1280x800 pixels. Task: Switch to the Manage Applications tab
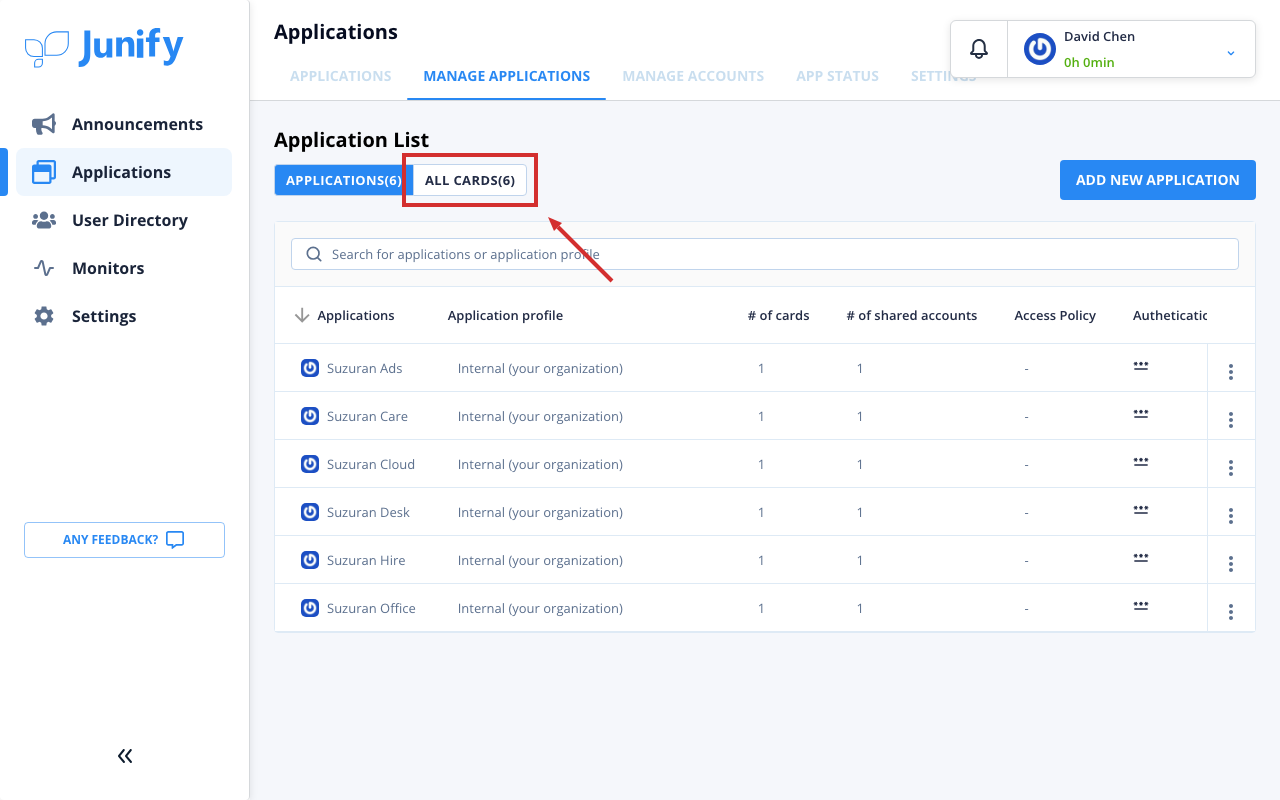point(506,76)
